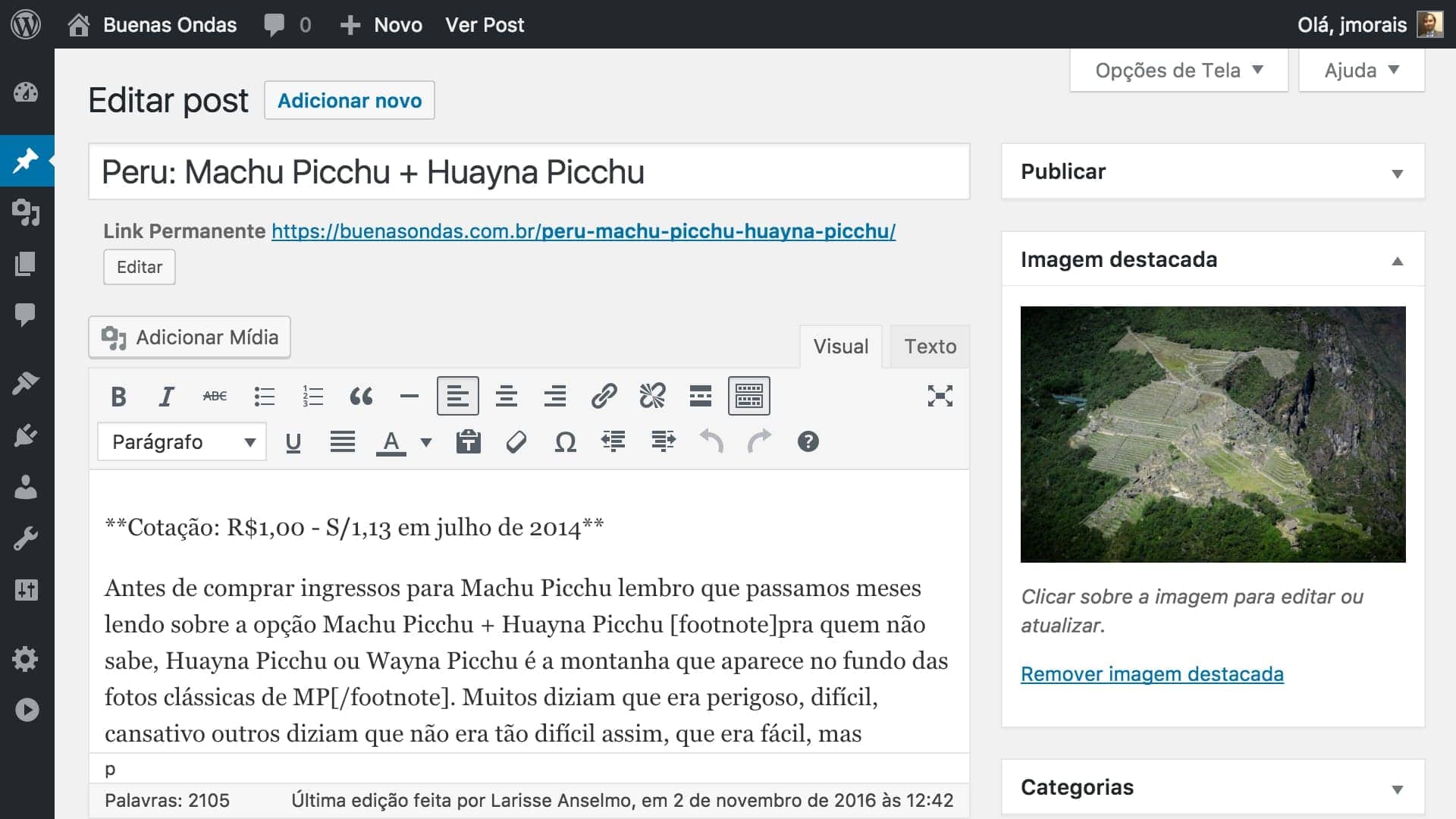
Task: Clear formatting with eraser icon
Action: click(x=516, y=442)
